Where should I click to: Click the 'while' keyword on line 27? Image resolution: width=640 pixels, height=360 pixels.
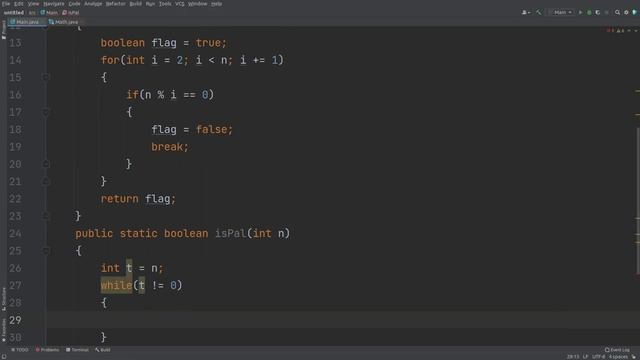(116, 285)
